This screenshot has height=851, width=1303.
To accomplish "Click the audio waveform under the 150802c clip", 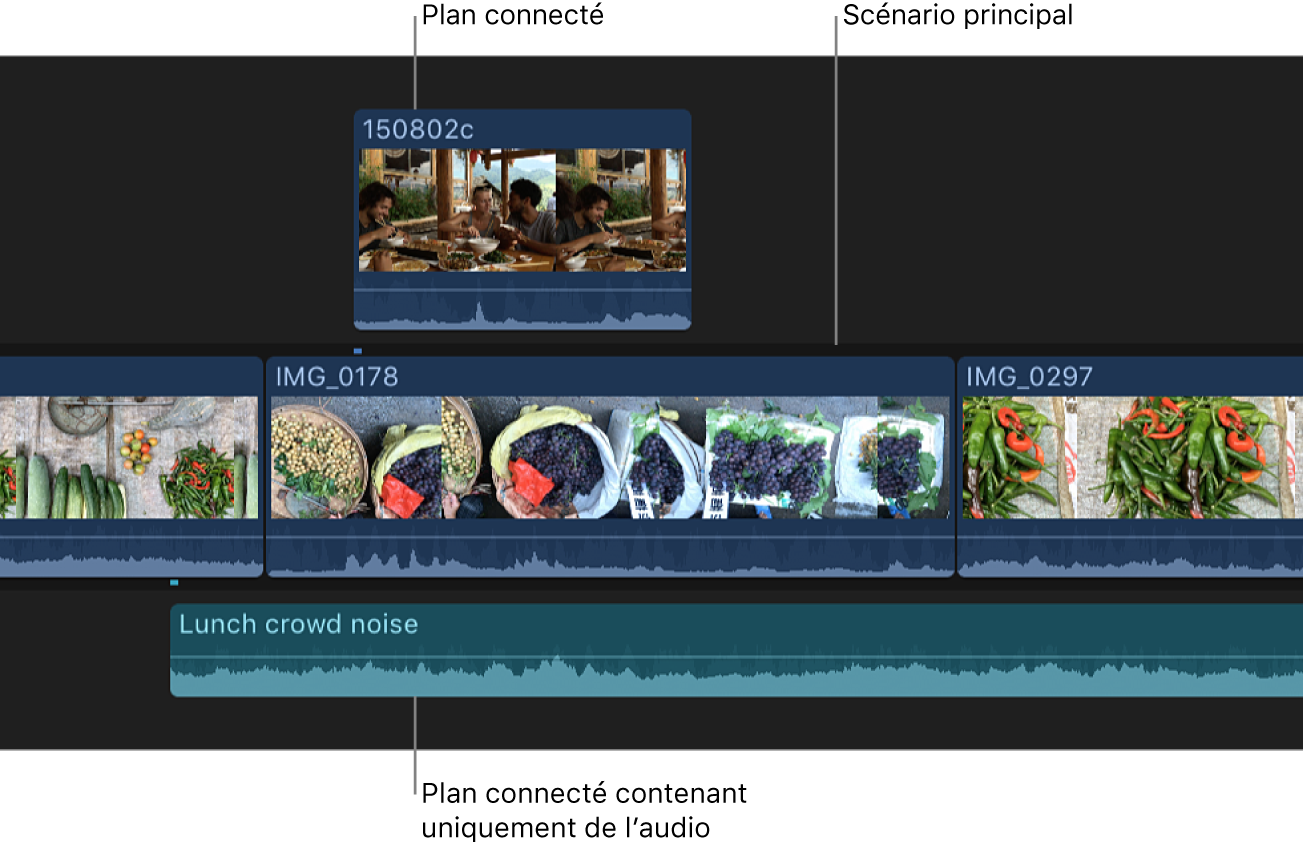I will (520, 310).
